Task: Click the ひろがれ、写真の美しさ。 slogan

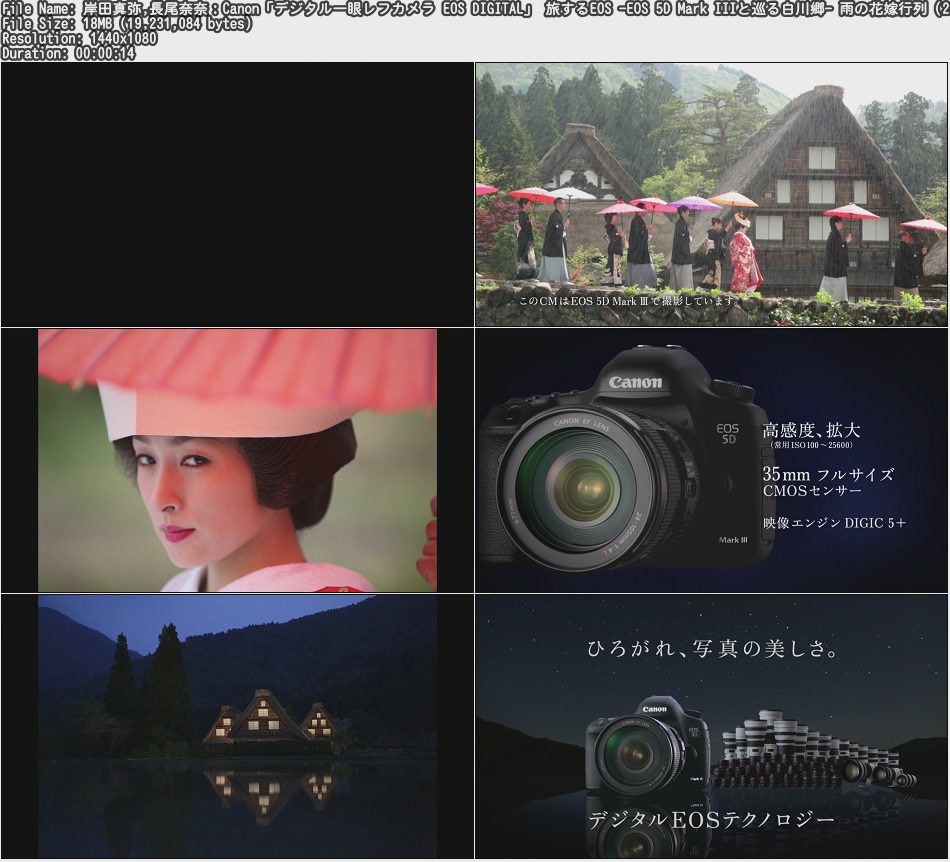Action: (x=713, y=649)
